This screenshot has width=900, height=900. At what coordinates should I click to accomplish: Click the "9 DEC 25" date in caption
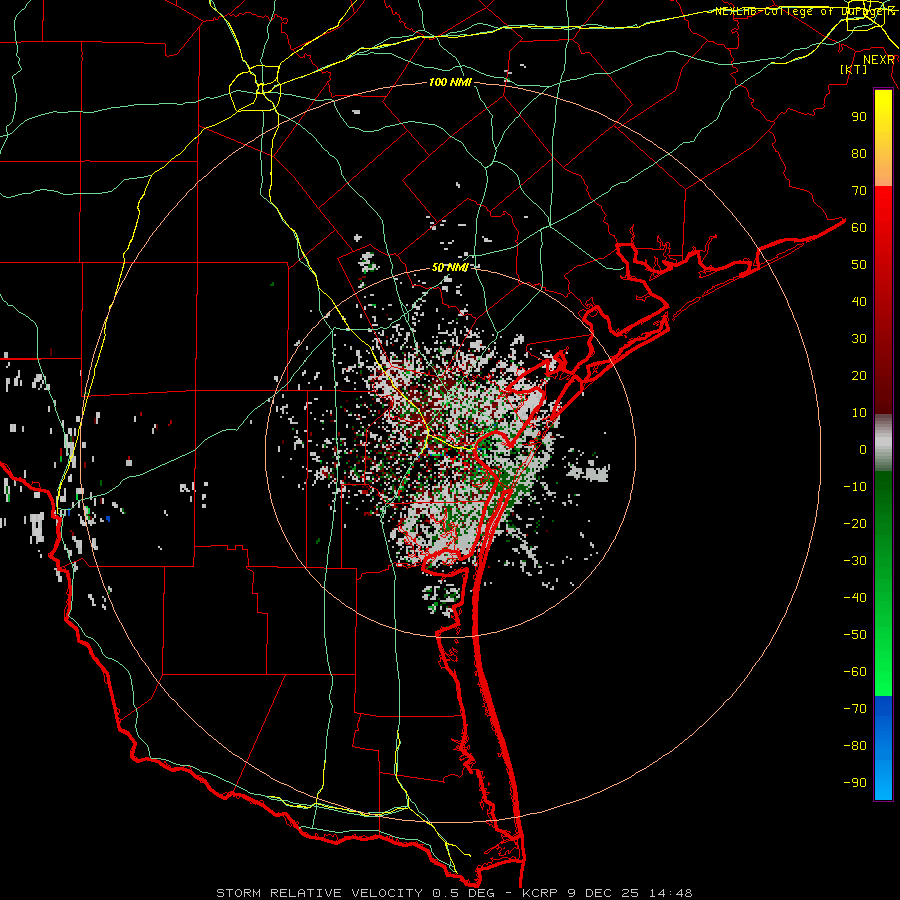click(603, 893)
